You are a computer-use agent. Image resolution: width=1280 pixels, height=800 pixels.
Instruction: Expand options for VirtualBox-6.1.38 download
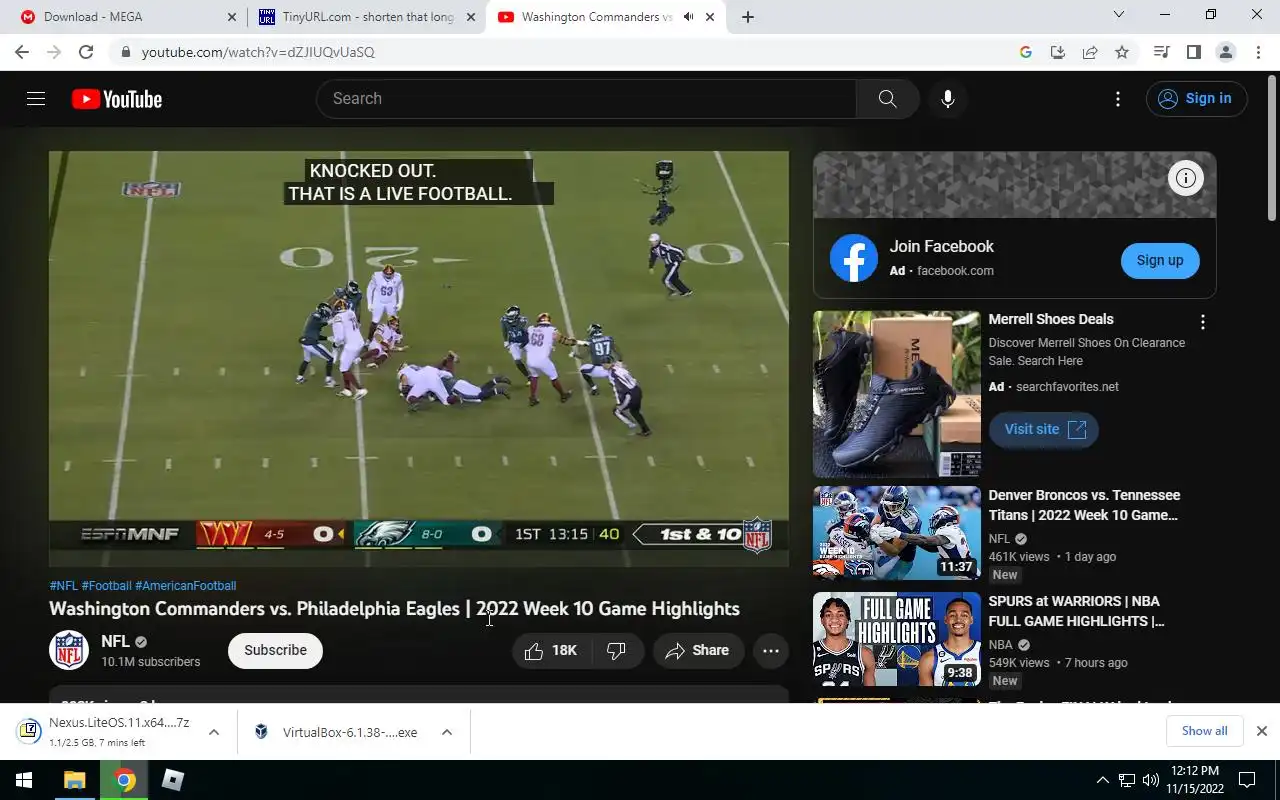click(446, 732)
